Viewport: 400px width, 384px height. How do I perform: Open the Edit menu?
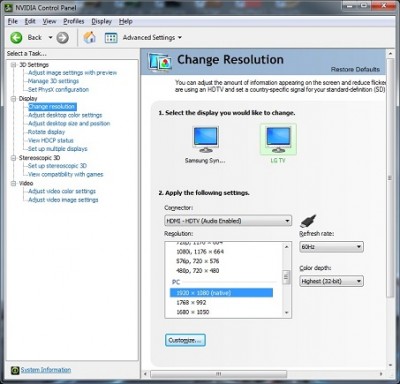point(30,21)
